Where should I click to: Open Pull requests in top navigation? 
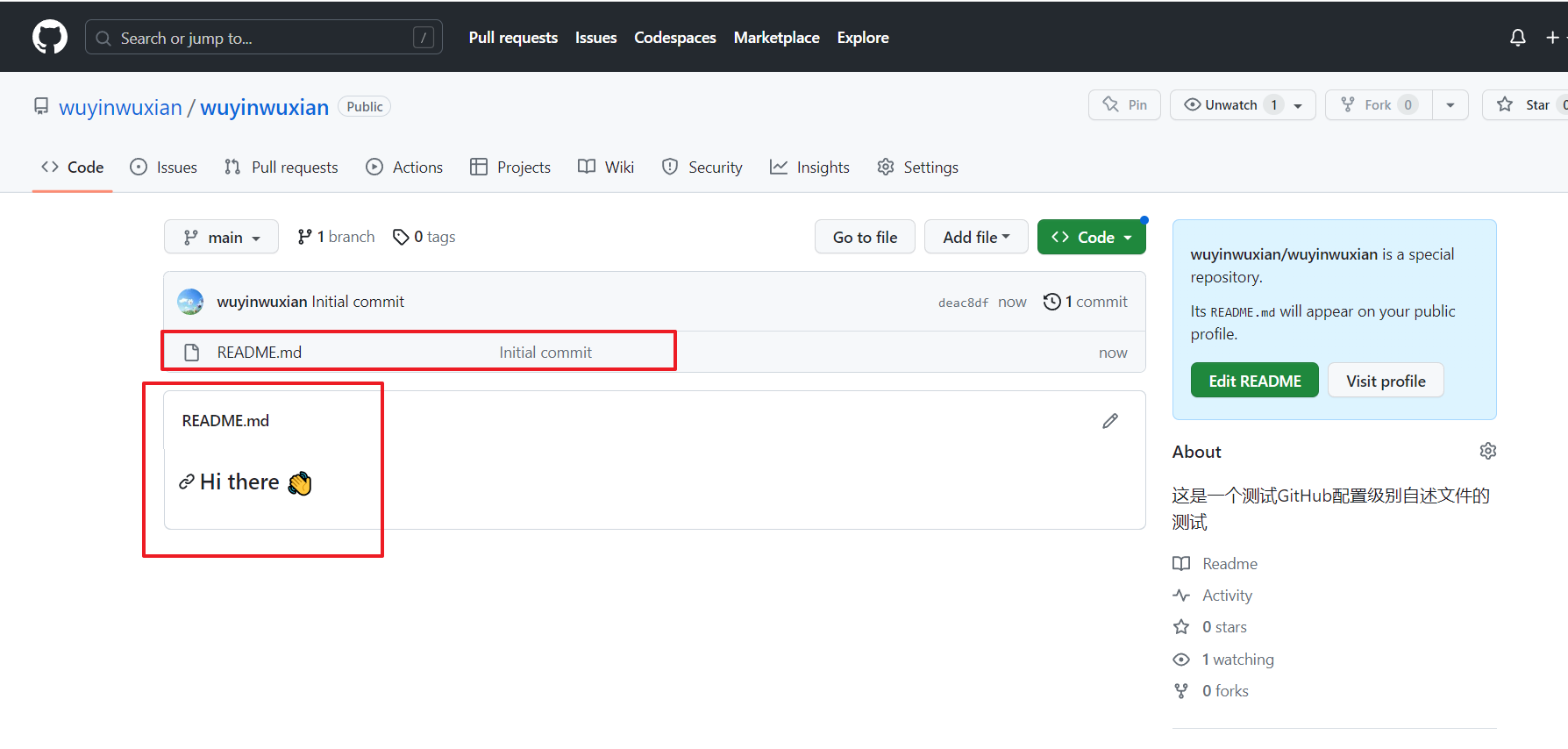pos(513,38)
